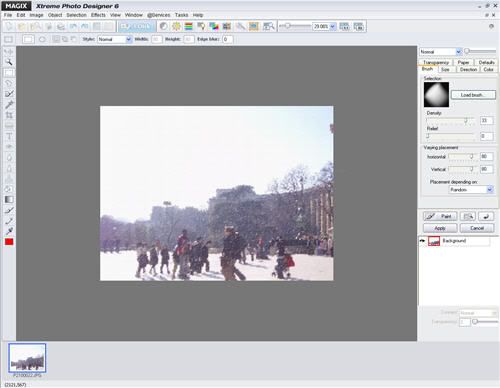Select the Text tool
This screenshot has width=500, height=388.
coord(9,136)
